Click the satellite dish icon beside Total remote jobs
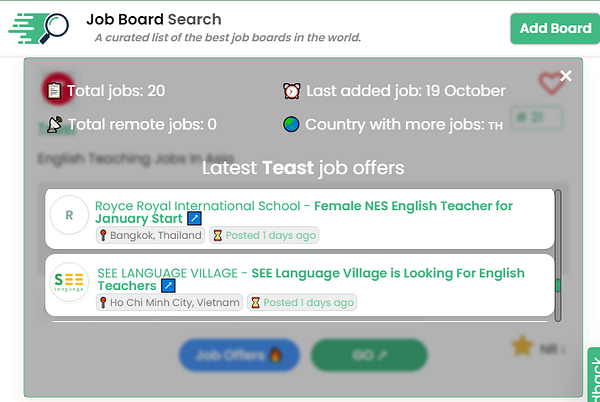The width and height of the screenshot is (600, 402). 55,125
